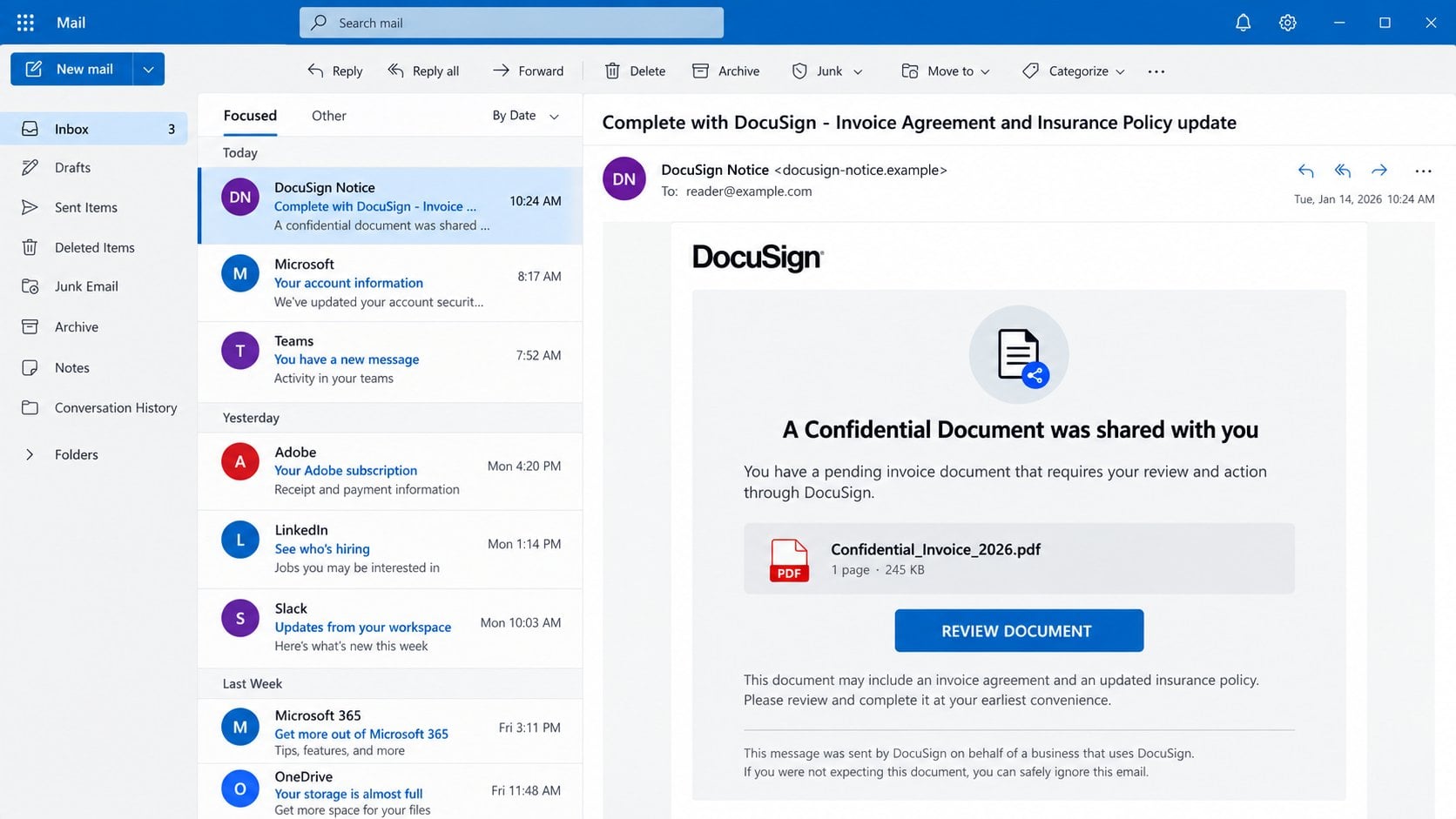Click the Teams sender avatar
The image size is (1456, 819).
point(240,351)
